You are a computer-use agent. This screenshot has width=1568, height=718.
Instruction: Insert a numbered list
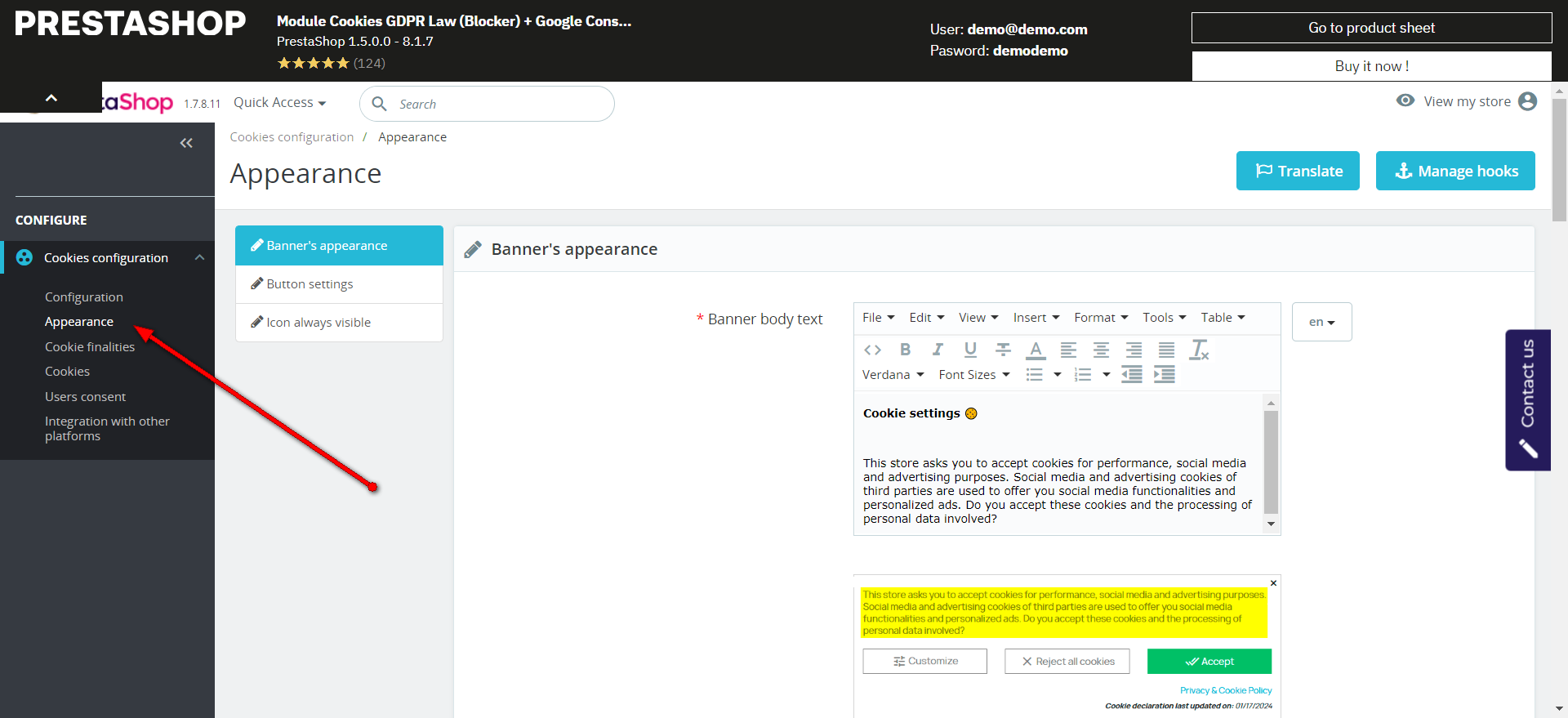point(1083,375)
